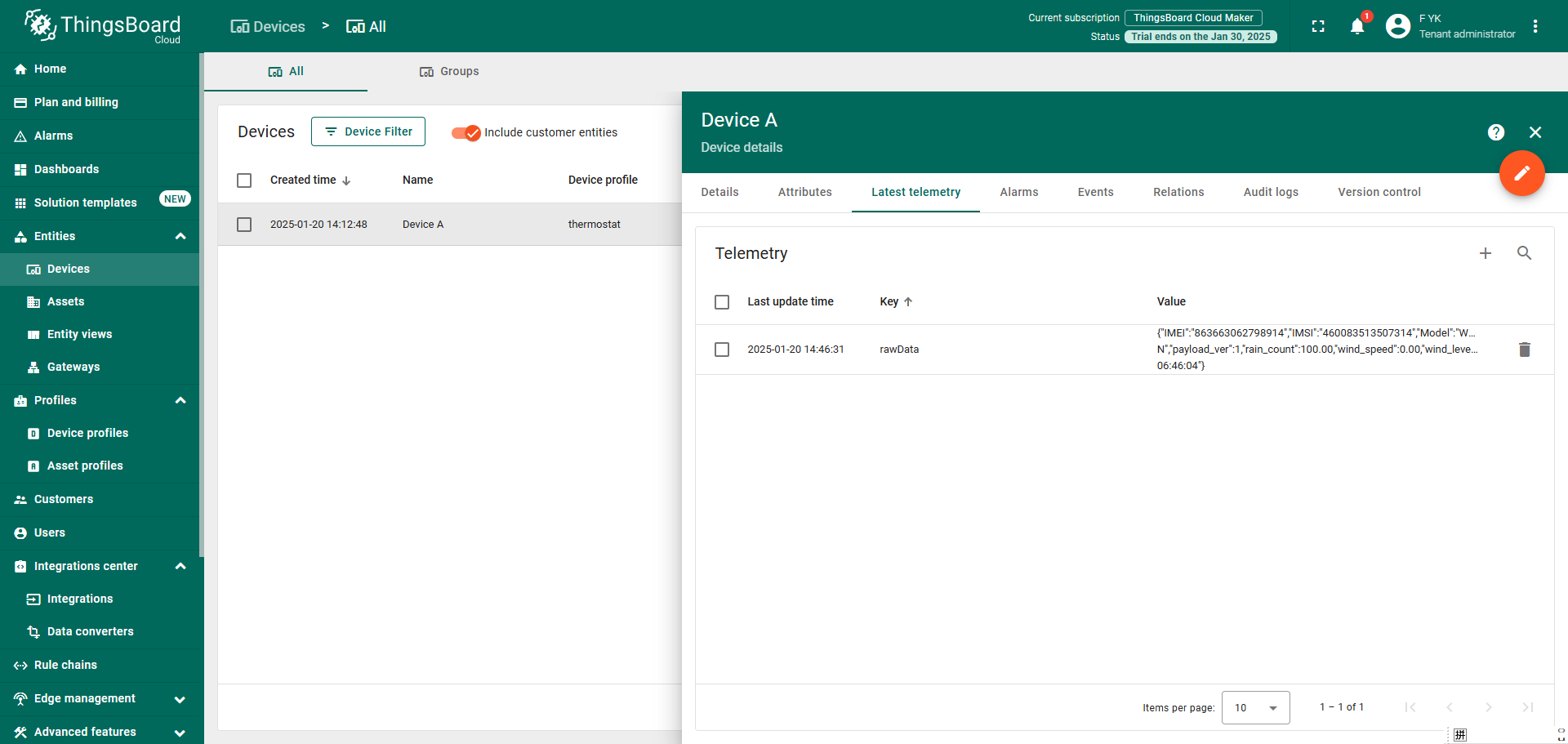Open Devices in sidebar
This screenshot has width=1568, height=744.
point(100,269)
